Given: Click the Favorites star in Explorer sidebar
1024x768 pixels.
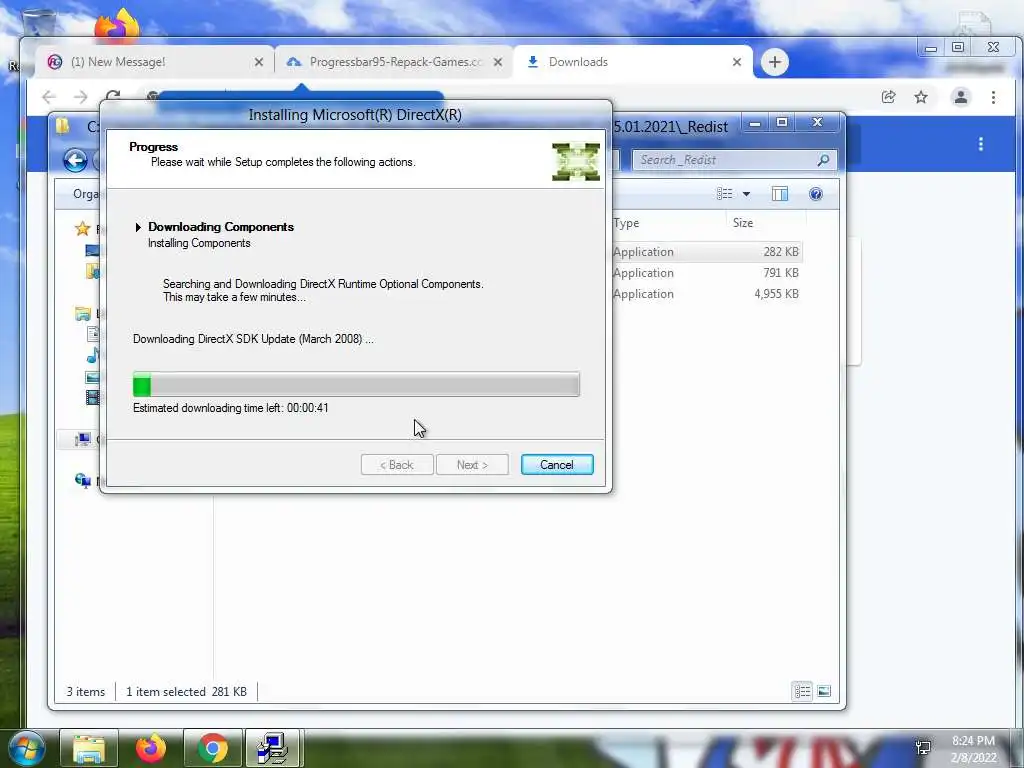Looking at the screenshot, I should (82, 229).
